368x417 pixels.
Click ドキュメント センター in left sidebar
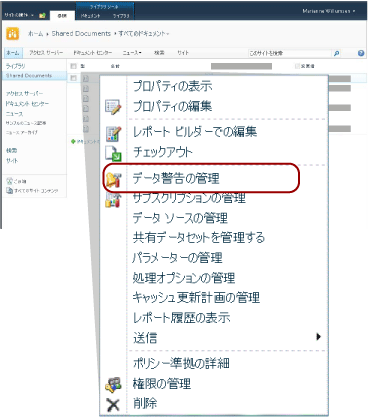27,104
